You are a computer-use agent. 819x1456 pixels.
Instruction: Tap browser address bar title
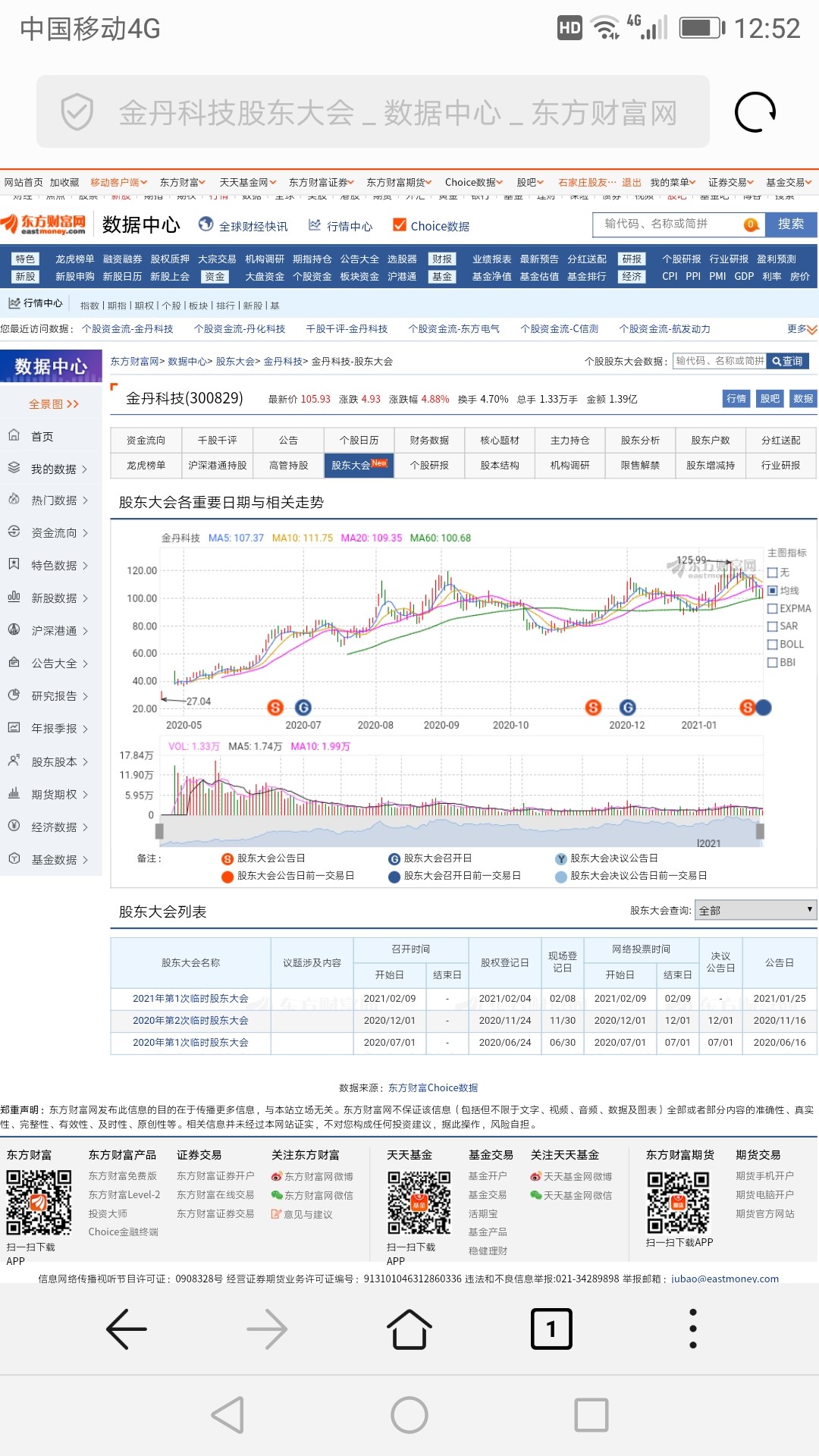[x=397, y=112]
